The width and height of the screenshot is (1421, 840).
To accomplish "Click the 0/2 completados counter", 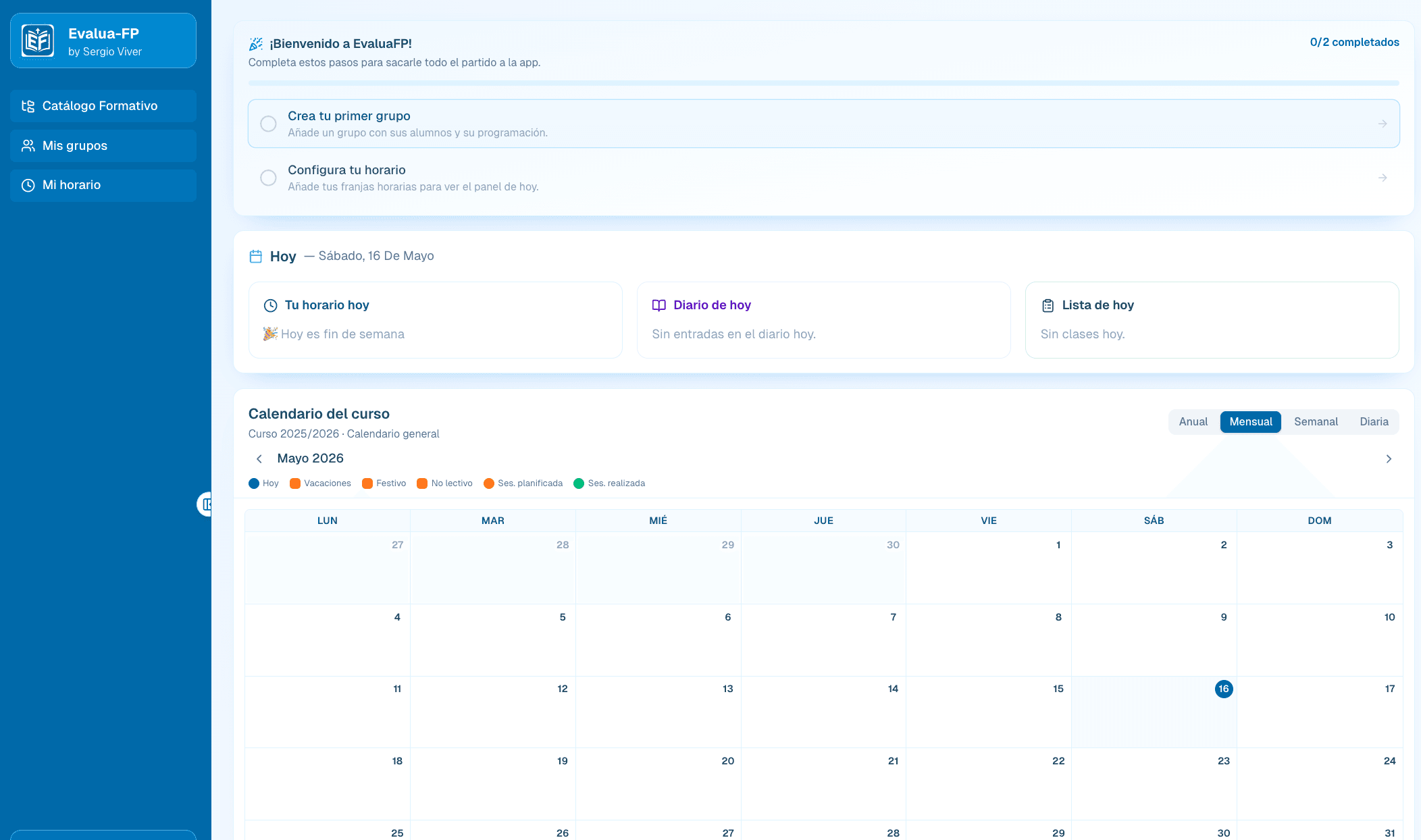I will pos(1354,42).
